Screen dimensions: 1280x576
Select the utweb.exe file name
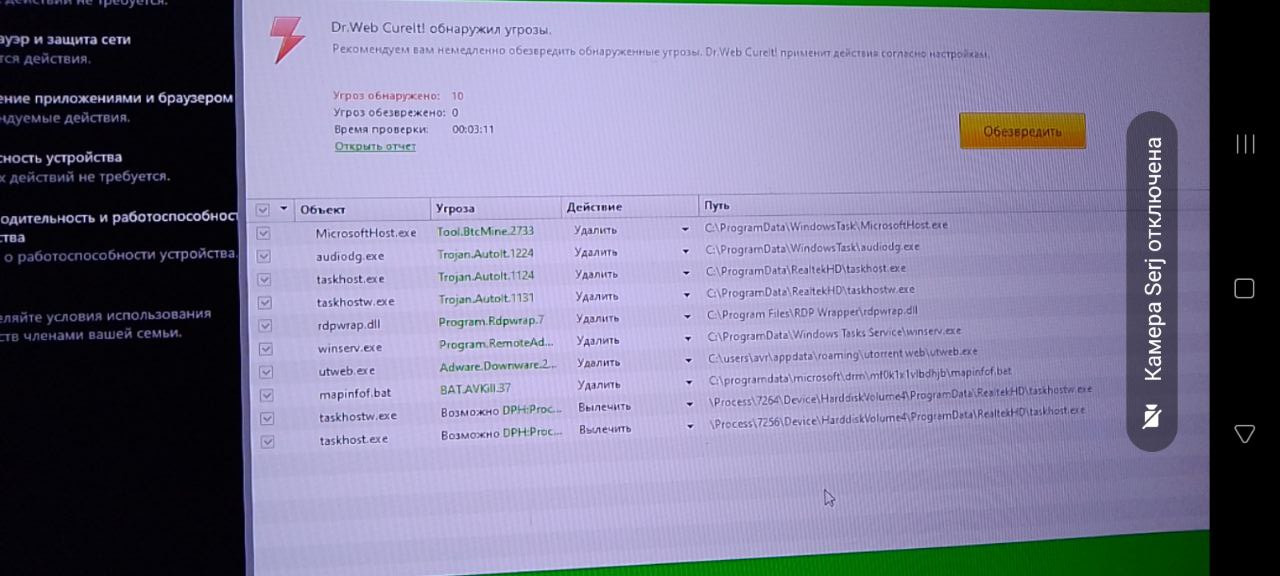coord(347,371)
